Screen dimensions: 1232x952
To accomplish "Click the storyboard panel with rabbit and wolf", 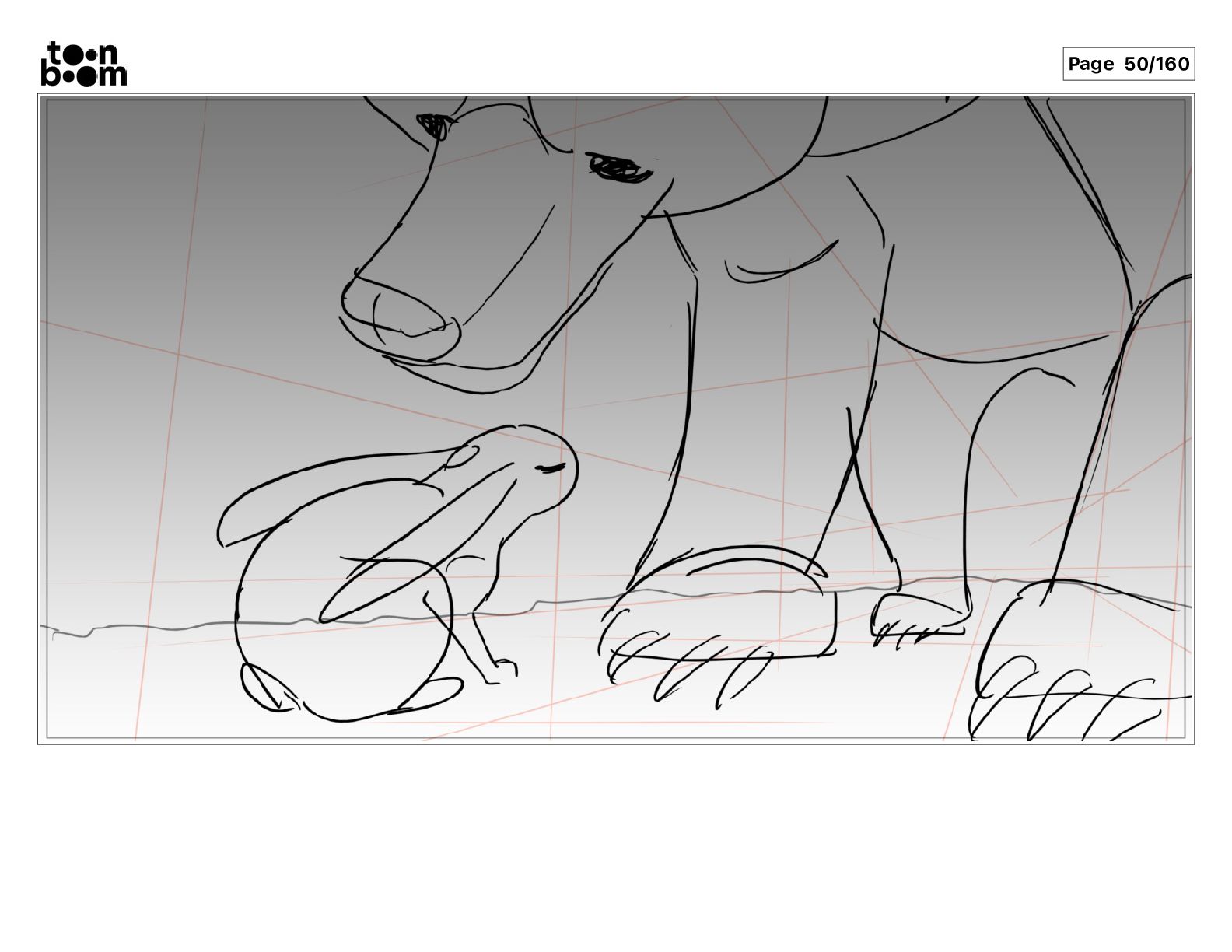I will point(616,419).
